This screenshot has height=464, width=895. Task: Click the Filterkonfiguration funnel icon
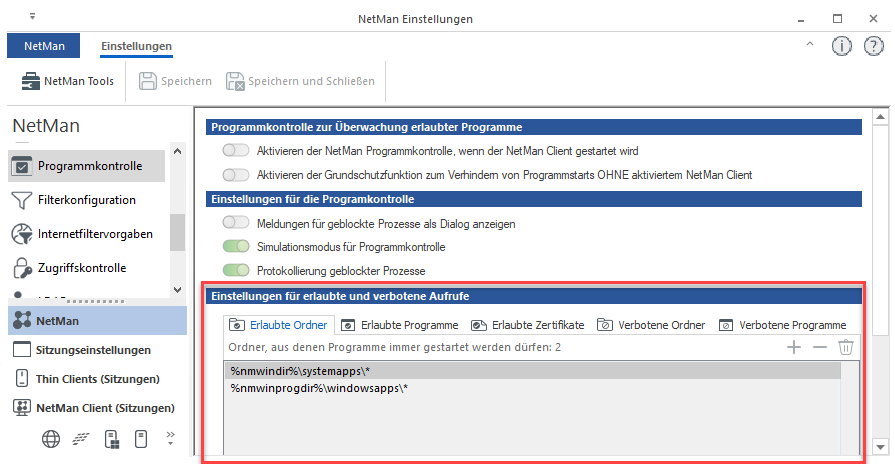point(22,200)
